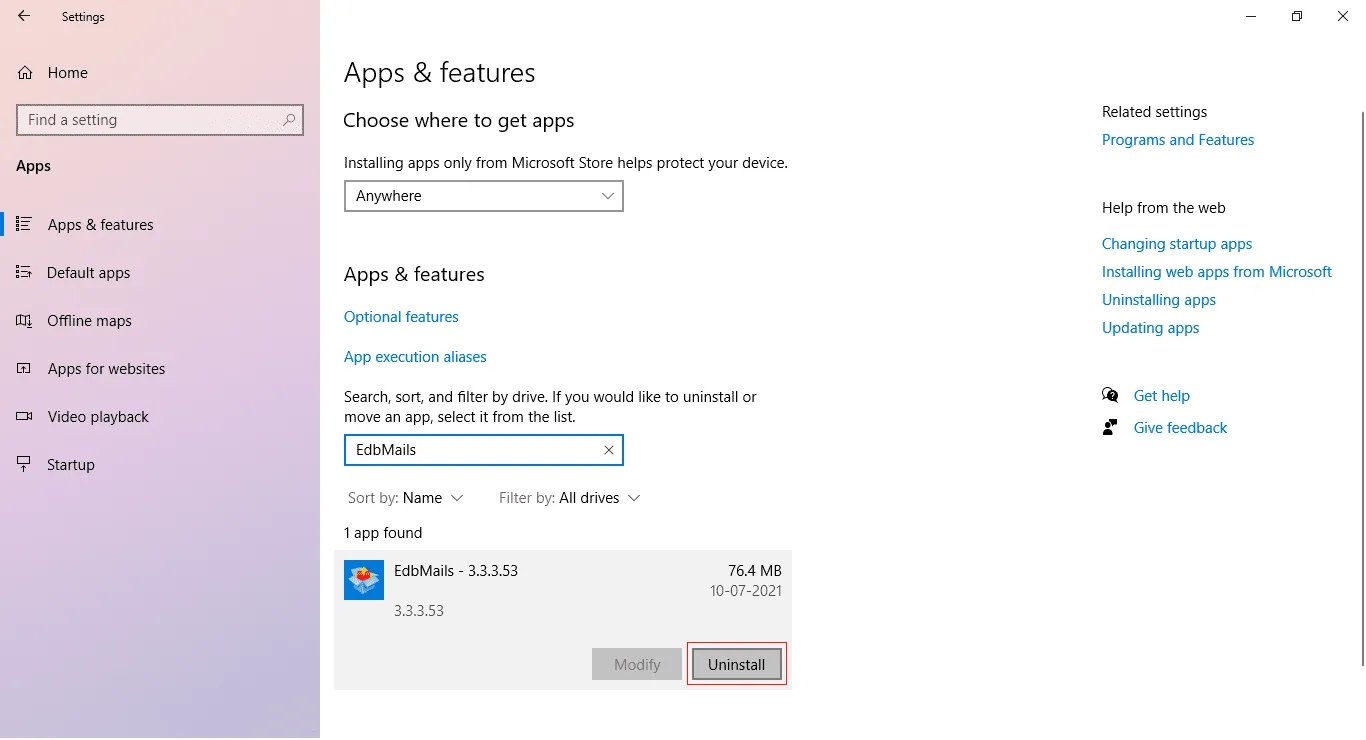Screen dimensions: 1366x740
Task: Restore down the Settings window
Action: pos(1297,16)
